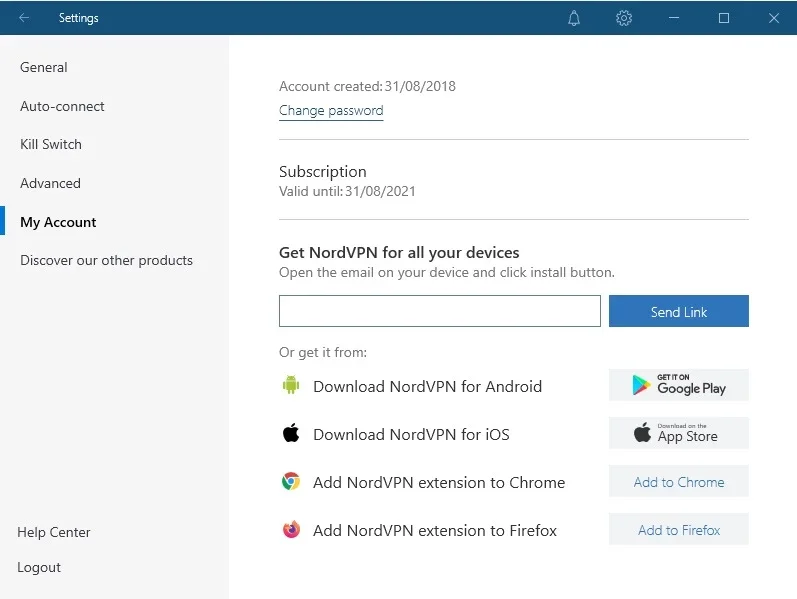Focus the email input field

pyautogui.click(x=440, y=311)
